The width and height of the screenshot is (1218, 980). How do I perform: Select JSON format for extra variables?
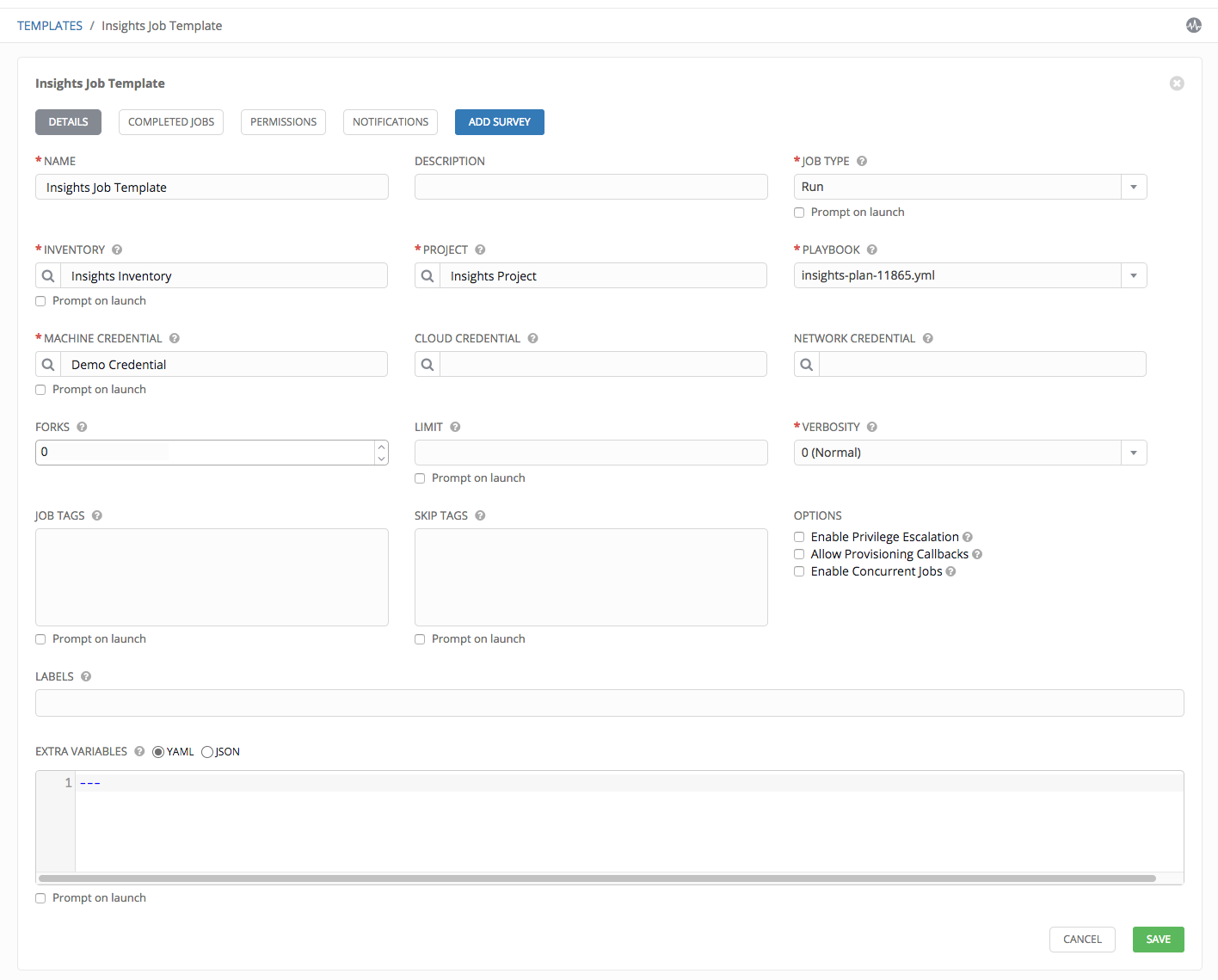tap(207, 752)
